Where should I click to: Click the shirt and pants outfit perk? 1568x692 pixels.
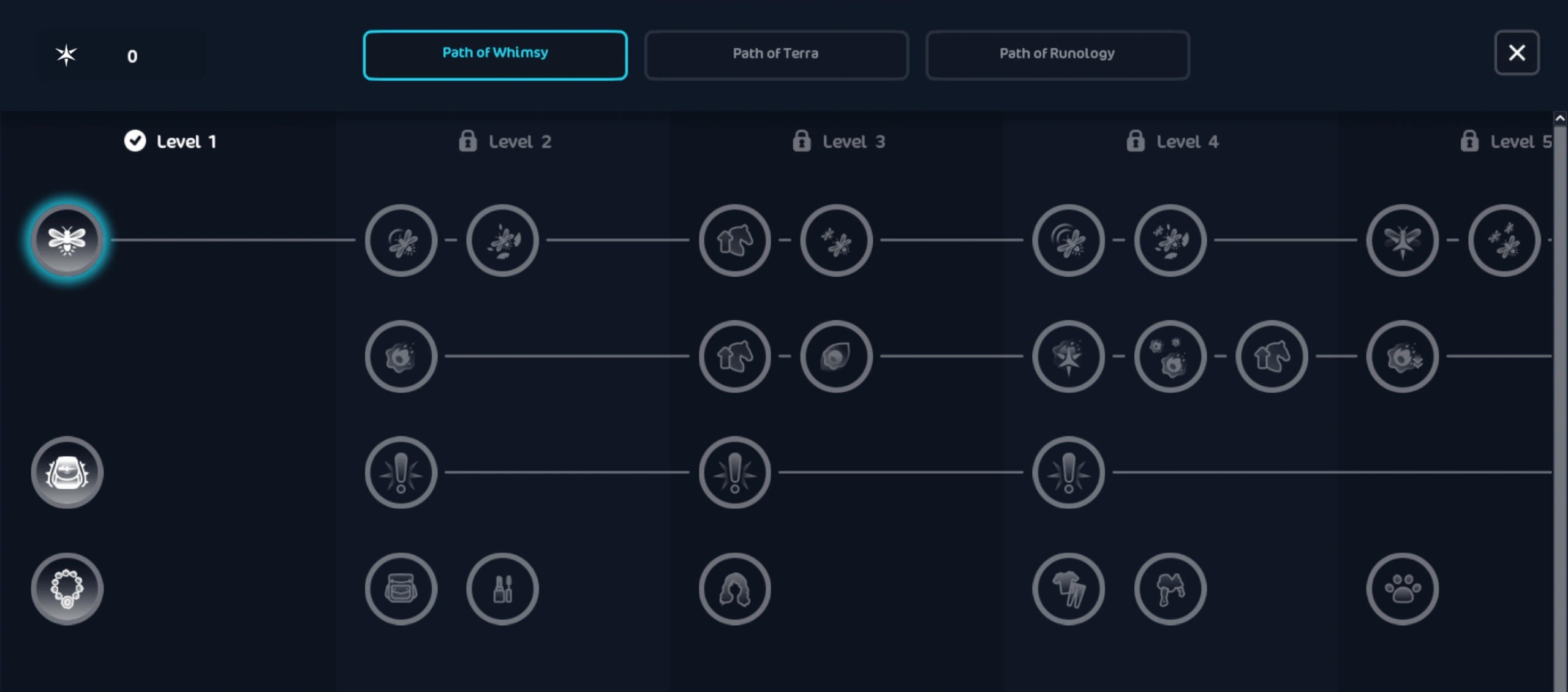(x=1068, y=589)
